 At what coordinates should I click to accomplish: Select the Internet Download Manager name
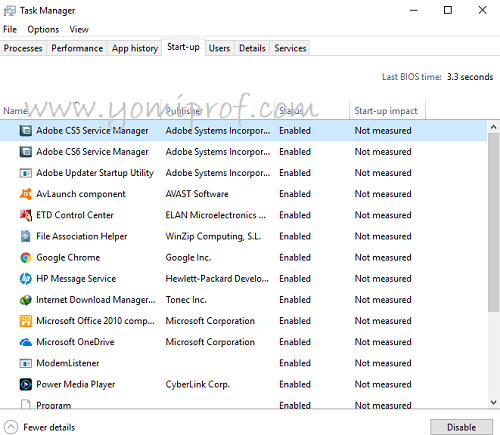coord(96,300)
